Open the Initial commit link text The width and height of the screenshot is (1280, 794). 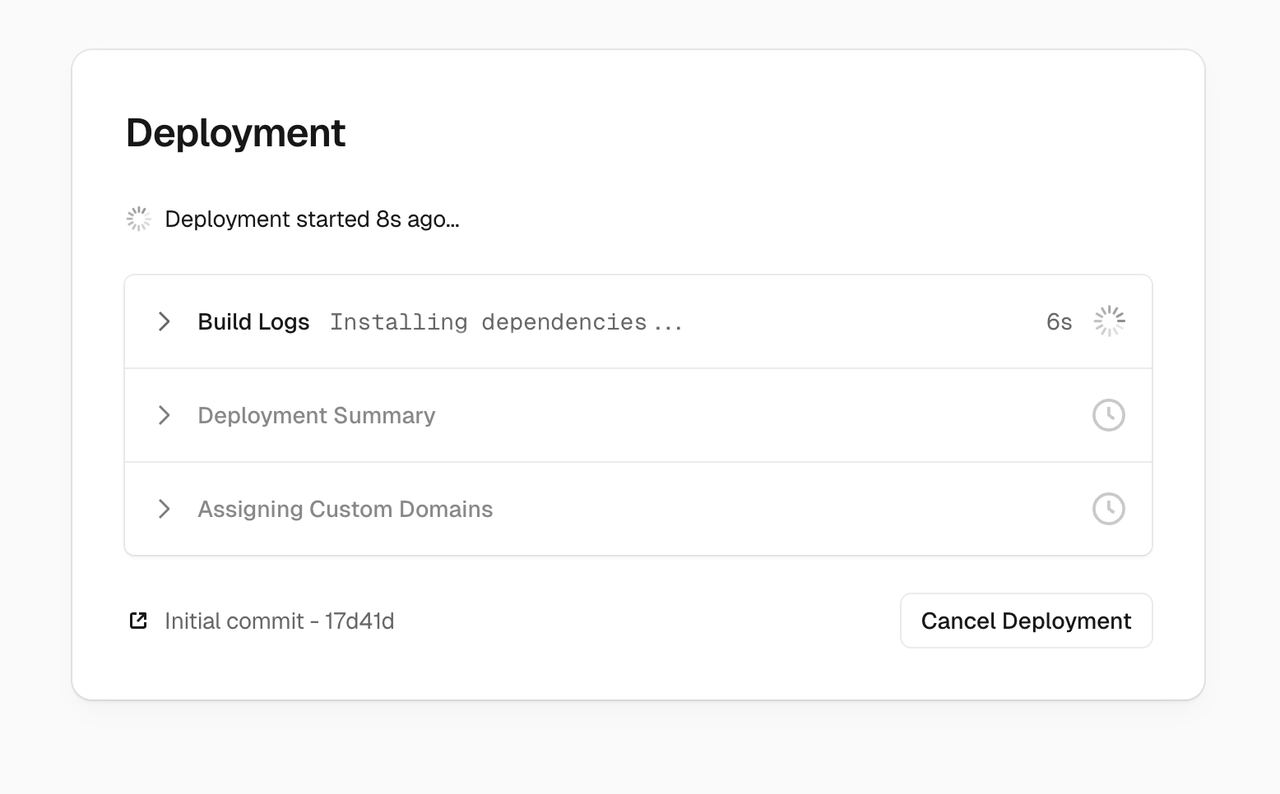(x=234, y=621)
